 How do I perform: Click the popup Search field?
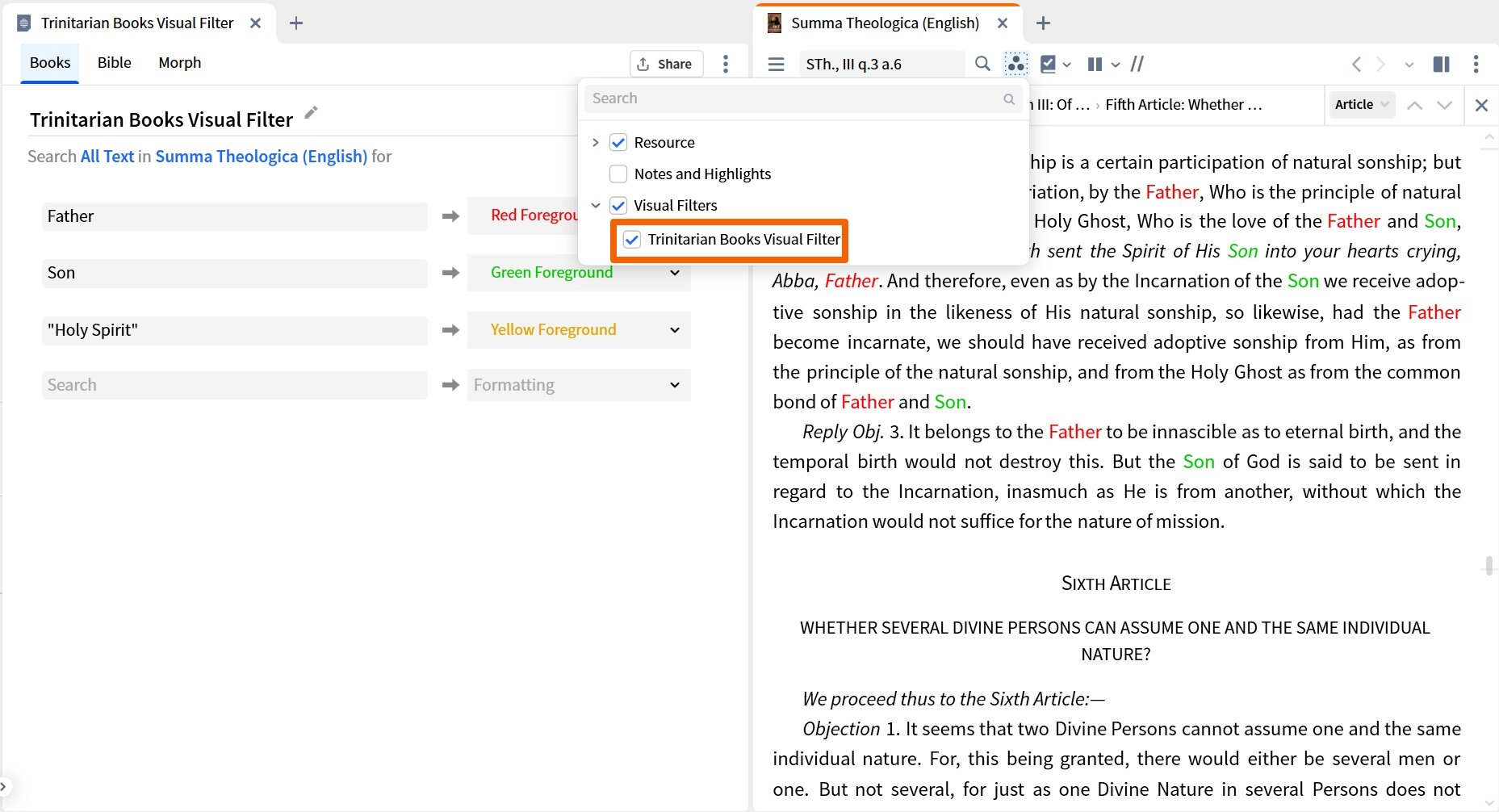(x=803, y=98)
